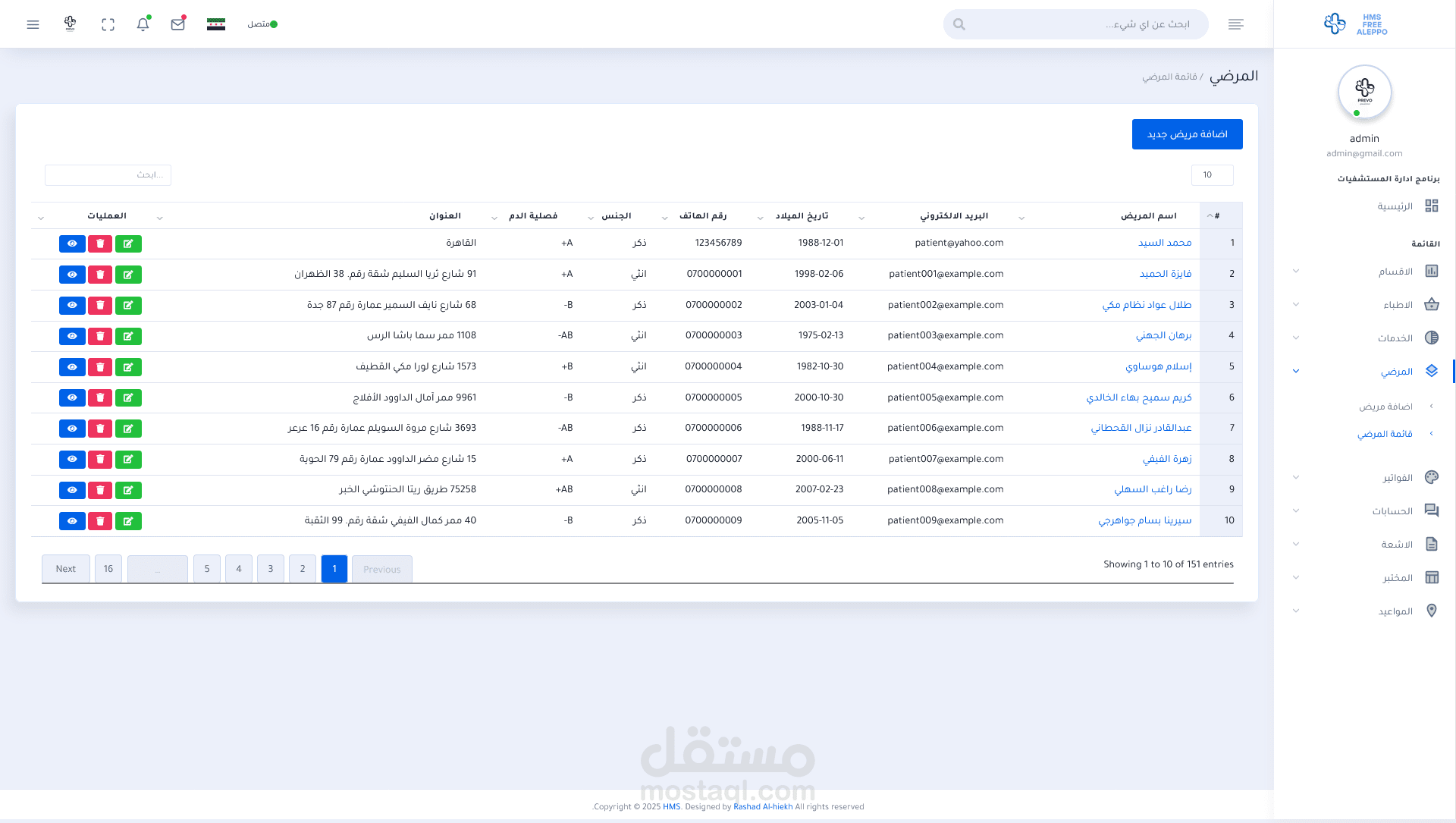This screenshot has width=1456, height=823.
Task: View patient record row 10 eye icon
Action: [72, 521]
